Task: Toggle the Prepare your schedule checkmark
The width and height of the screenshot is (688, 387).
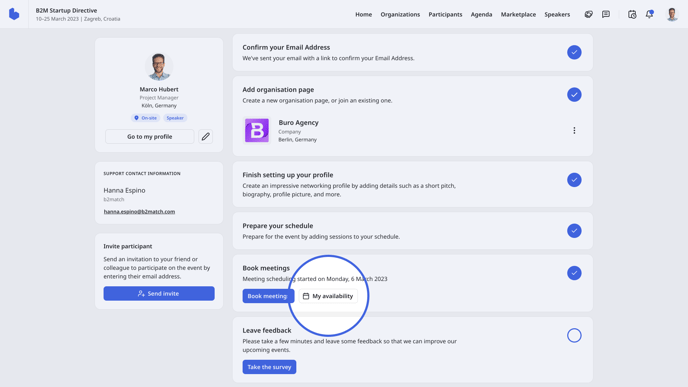Action: (574, 230)
